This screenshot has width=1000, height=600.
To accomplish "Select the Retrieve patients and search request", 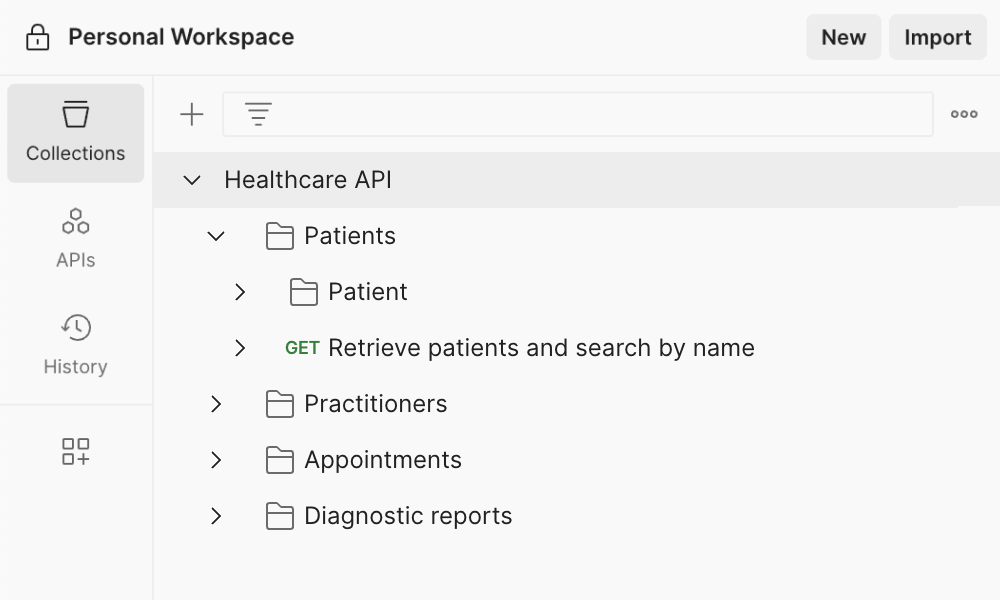I will [x=540, y=348].
